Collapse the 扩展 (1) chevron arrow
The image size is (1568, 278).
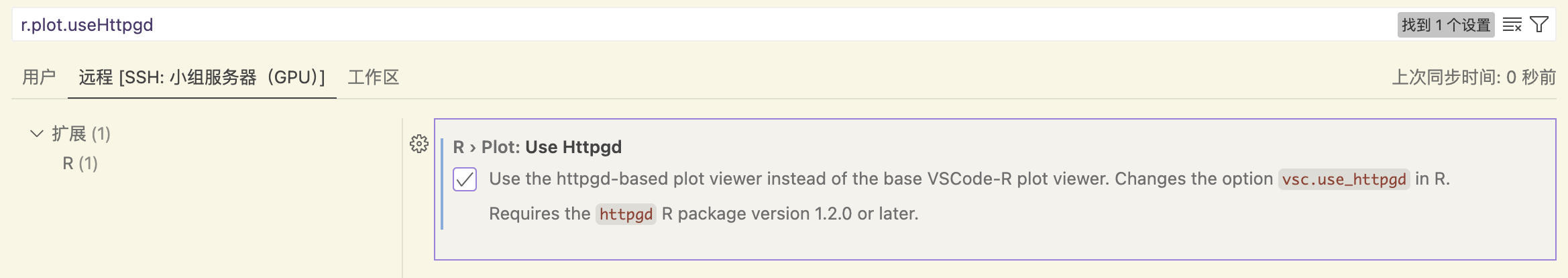point(37,134)
